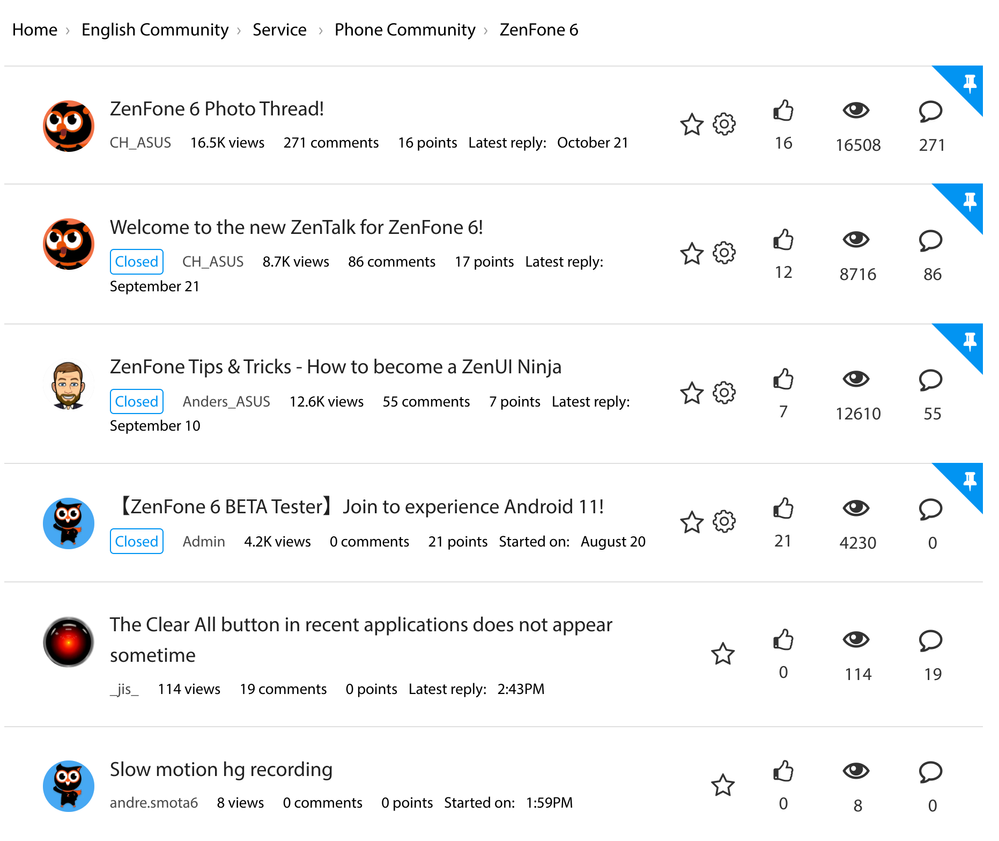
Task: Bookmark the Slow motion hg recording thread
Action: click(x=723, y=785)
